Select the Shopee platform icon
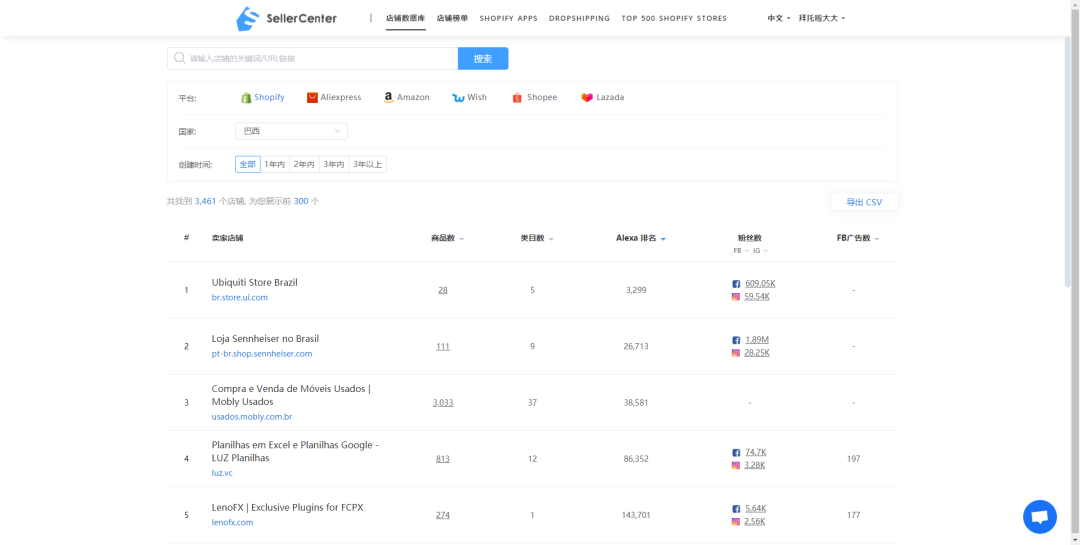Image resolution: width=1080 pixels, height=545 pixels. click(517, 98)
